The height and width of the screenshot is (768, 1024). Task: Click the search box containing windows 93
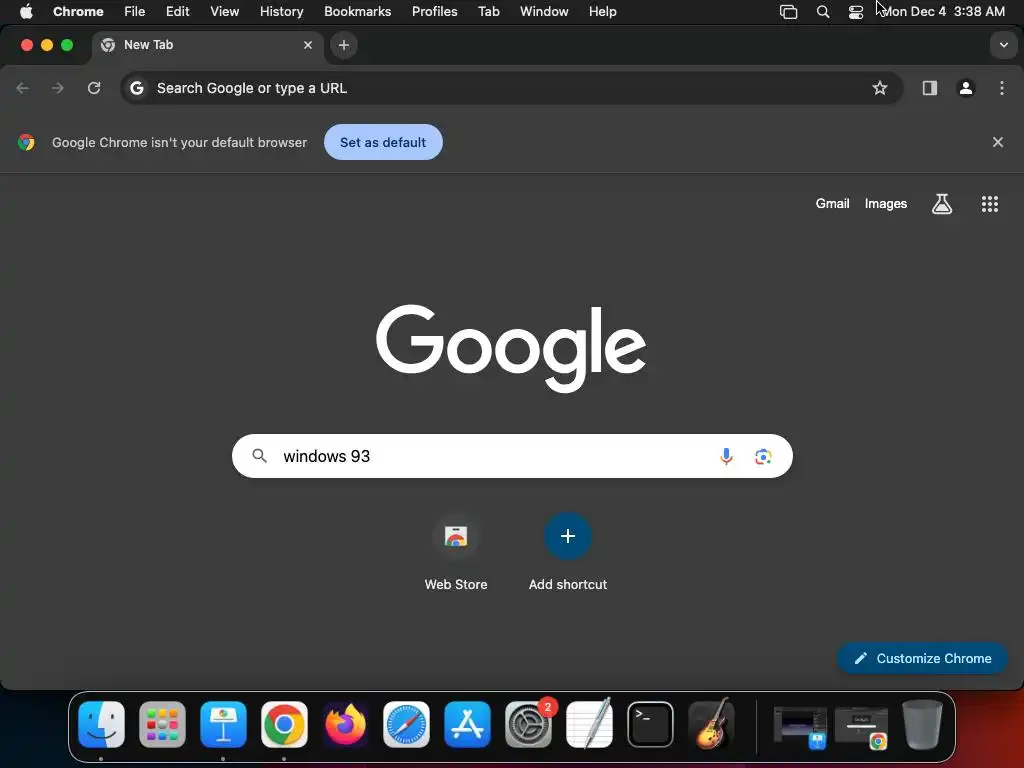pos(512,456)
